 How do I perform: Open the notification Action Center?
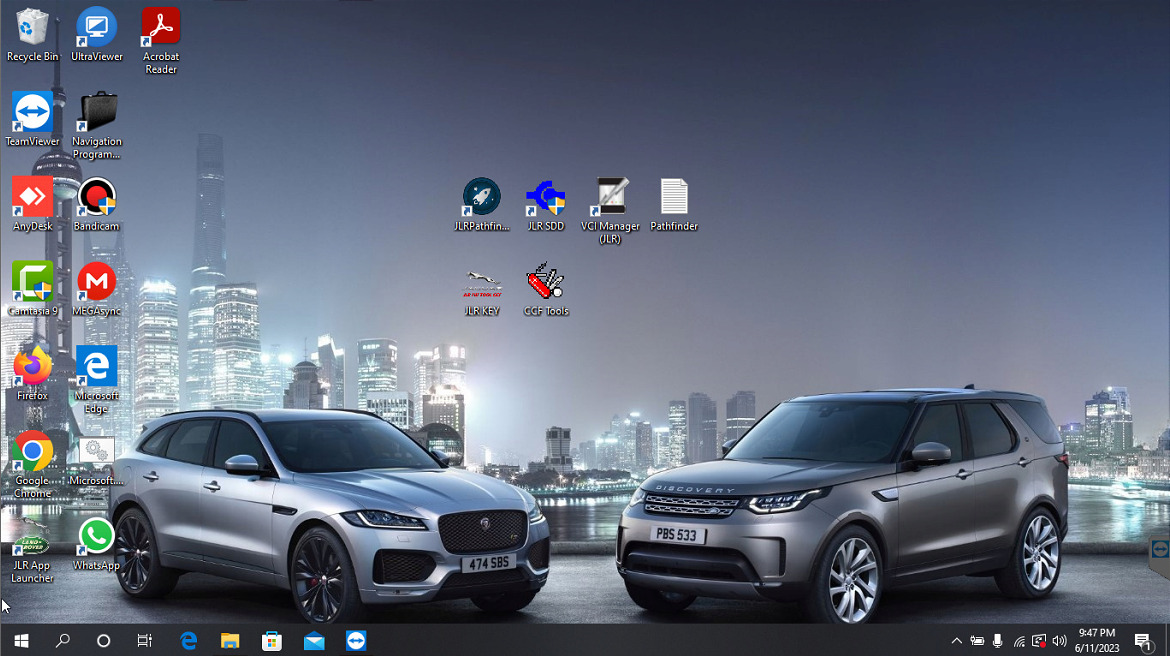click(x=1143, y=641)
